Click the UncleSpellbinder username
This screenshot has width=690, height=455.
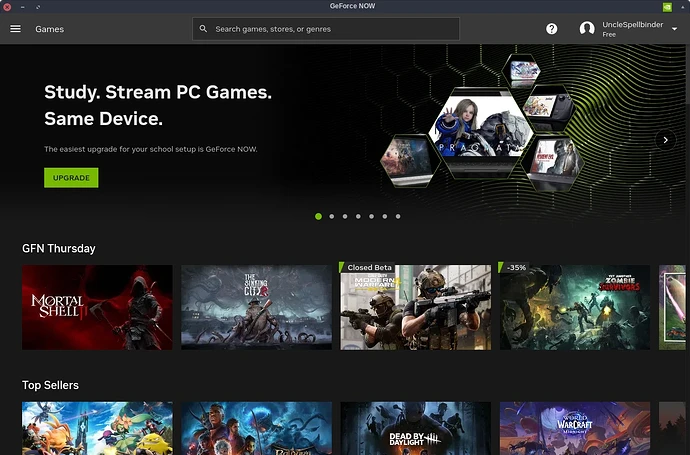point(632,25)
